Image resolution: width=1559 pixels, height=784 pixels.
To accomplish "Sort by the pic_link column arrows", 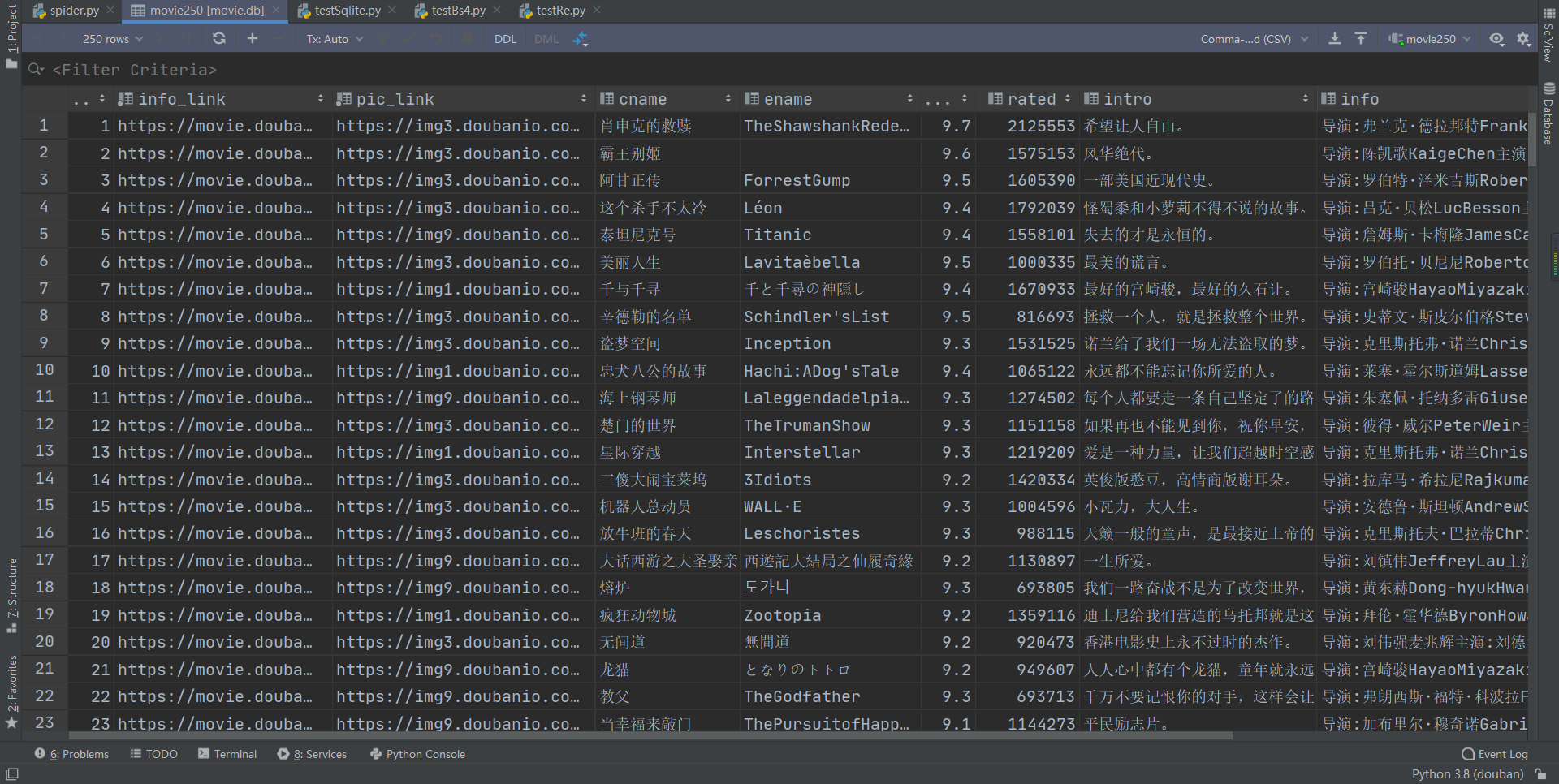I will tap(584, 98).
